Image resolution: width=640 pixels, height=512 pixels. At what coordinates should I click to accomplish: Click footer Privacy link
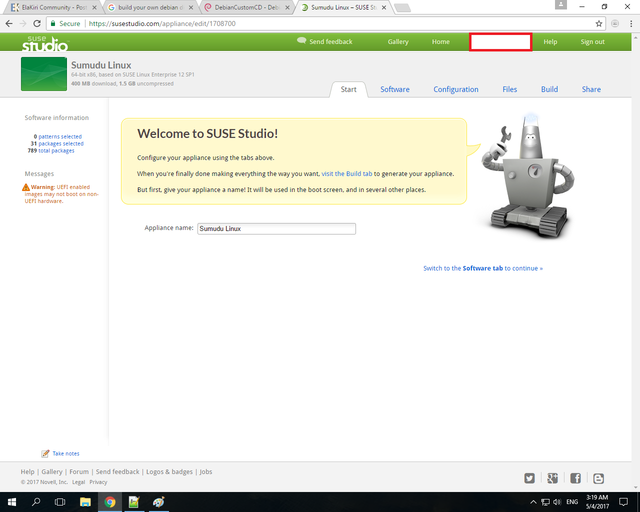point(98,482)
